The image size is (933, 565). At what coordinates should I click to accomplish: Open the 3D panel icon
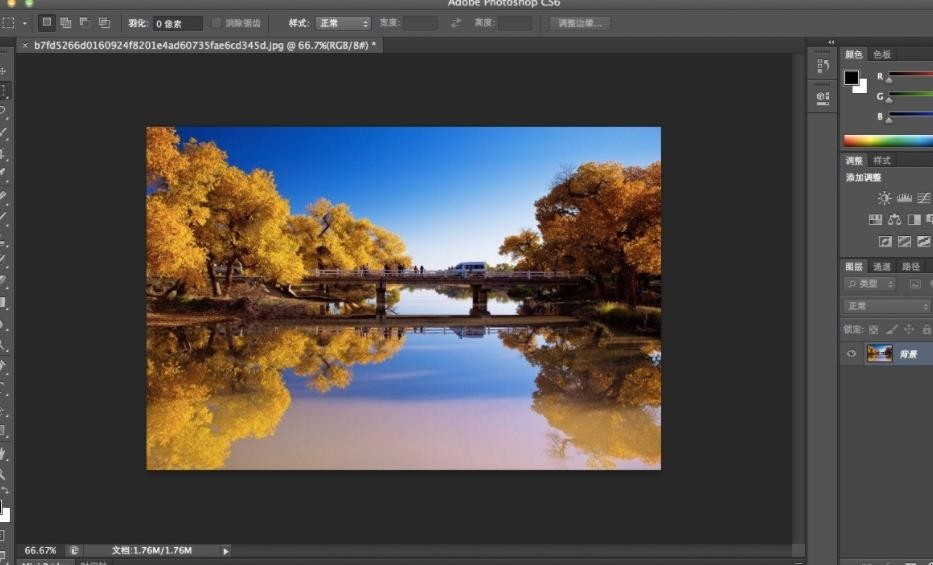(823, 98)
